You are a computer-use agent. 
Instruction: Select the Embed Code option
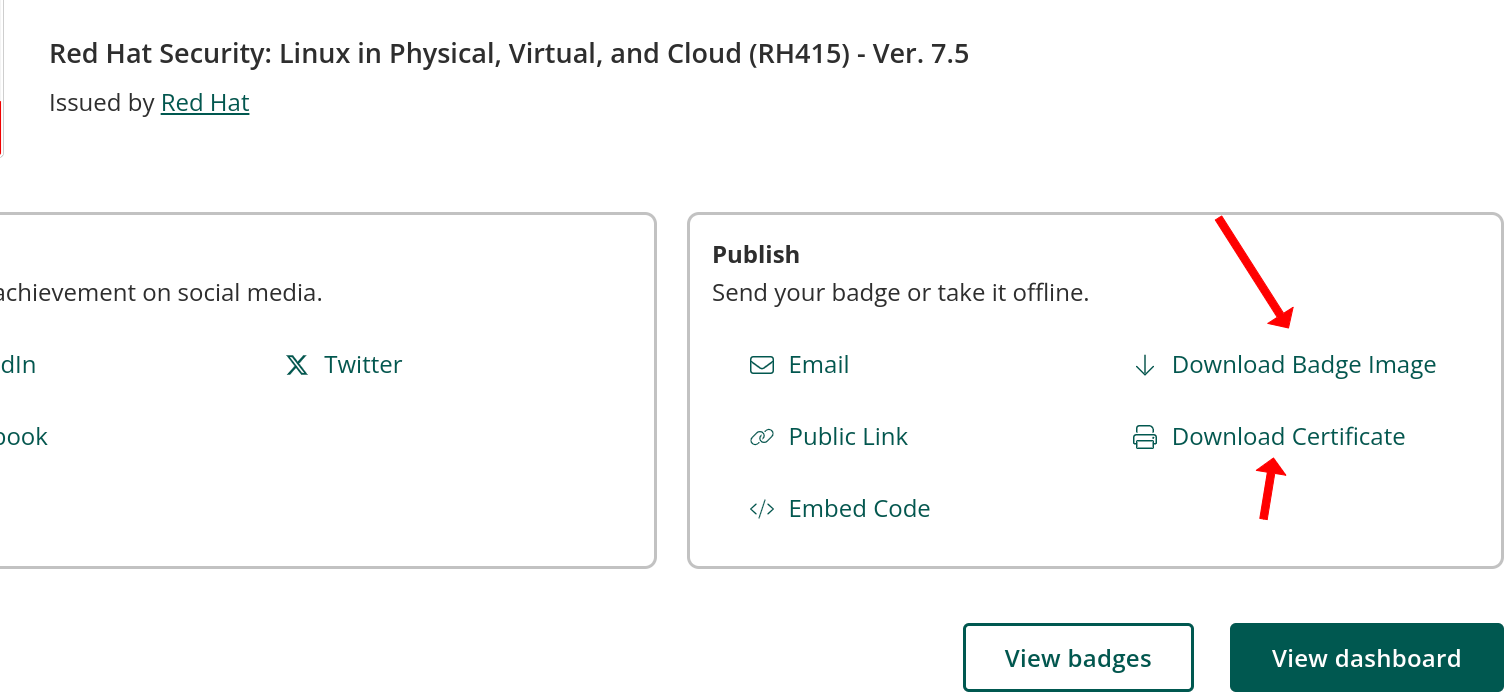click(x=859, y=508)
